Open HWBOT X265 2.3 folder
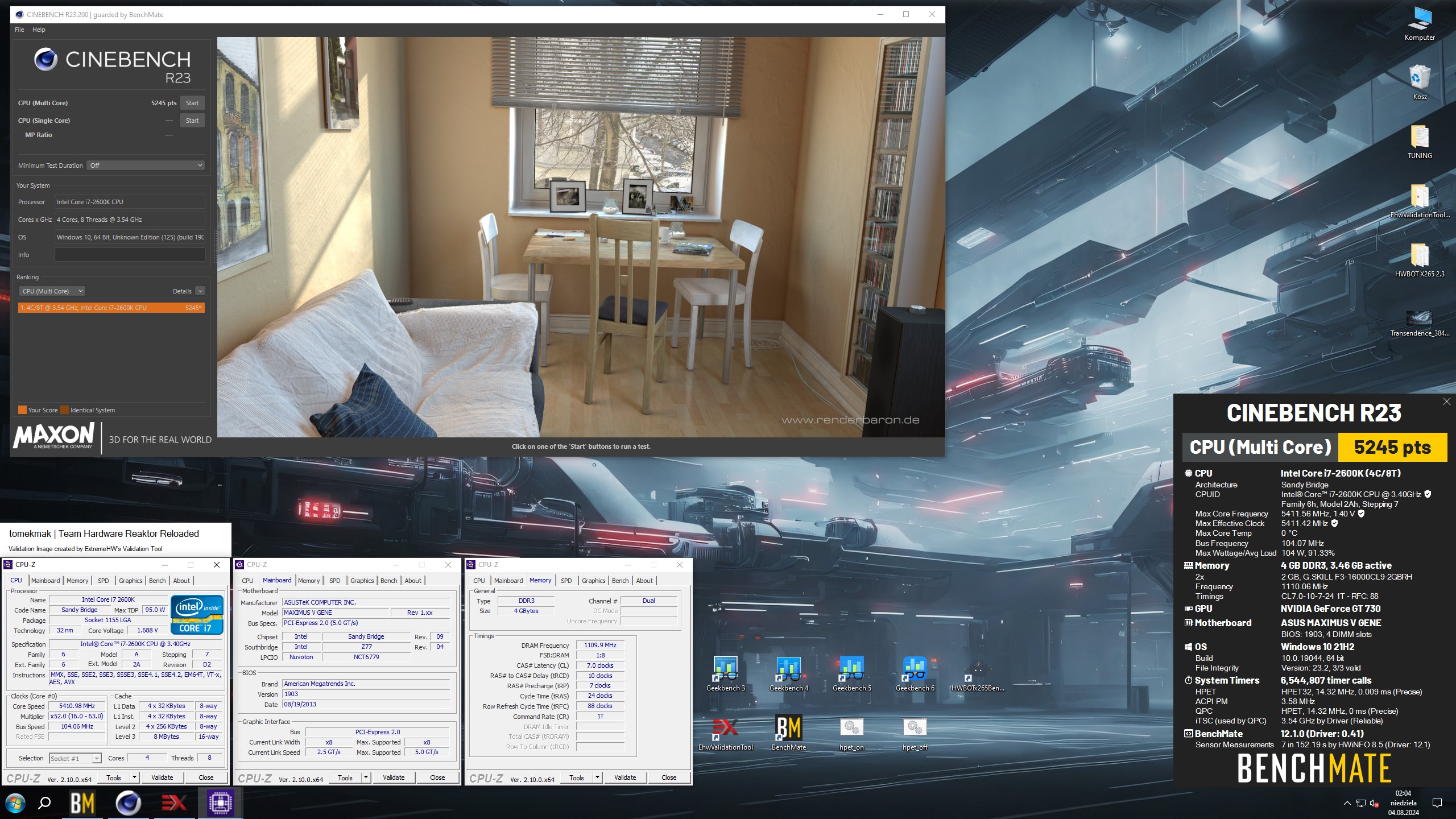Screen dimensions: 1456x819 pos(1420,260)
